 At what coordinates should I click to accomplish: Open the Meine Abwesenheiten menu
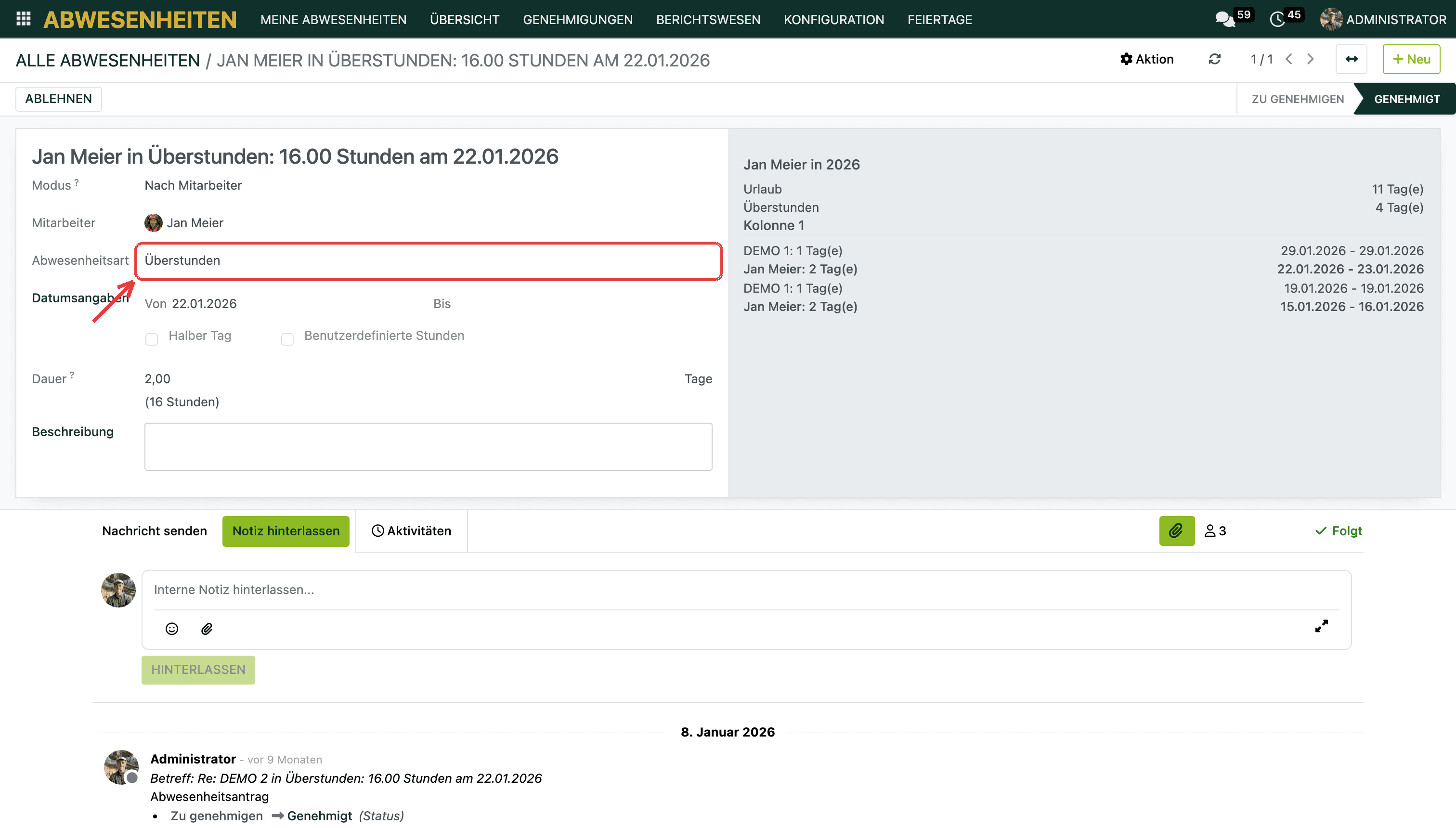[x=333, y=19]
